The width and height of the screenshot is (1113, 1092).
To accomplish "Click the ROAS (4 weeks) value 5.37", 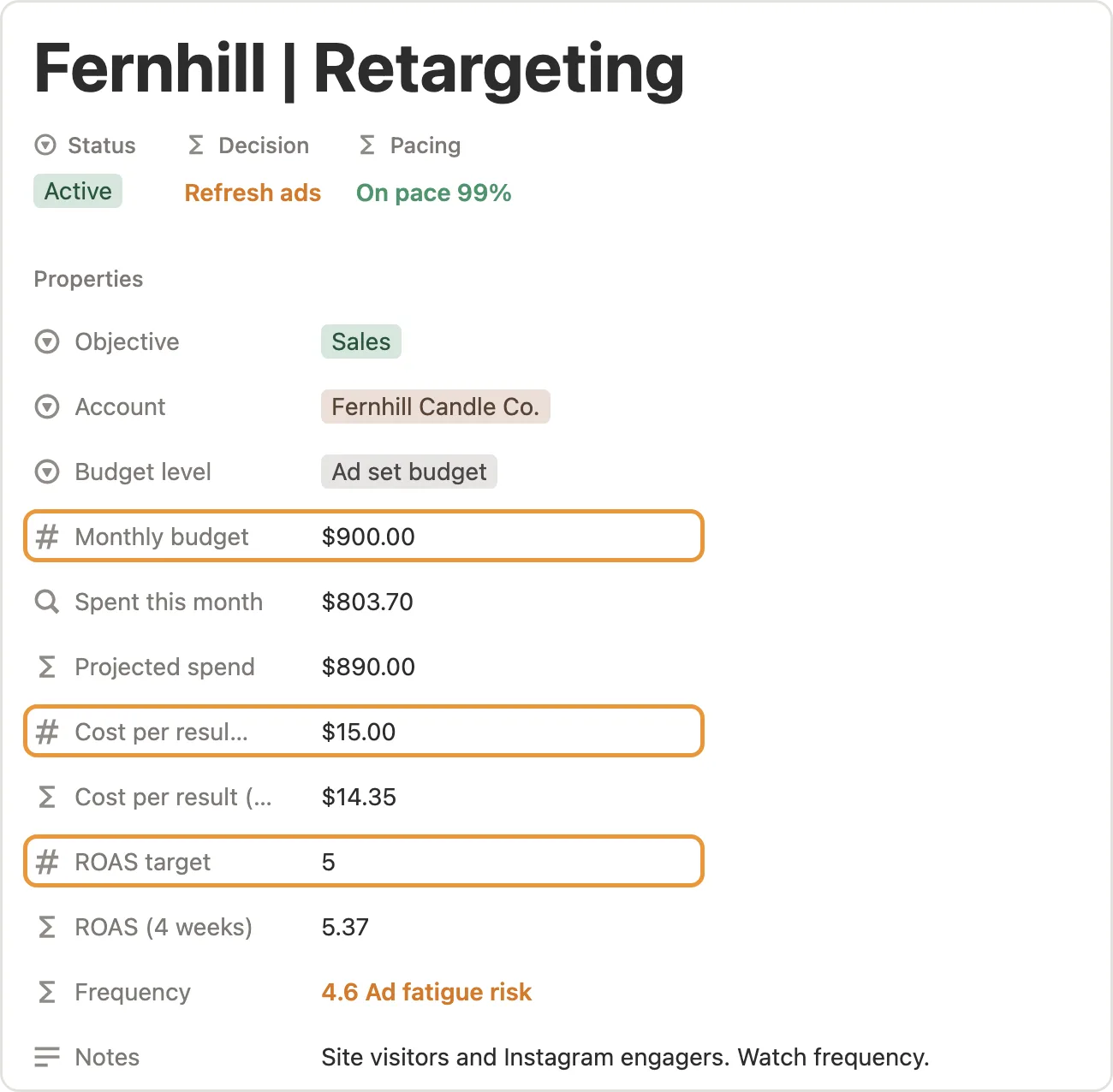I will (345, 928).
